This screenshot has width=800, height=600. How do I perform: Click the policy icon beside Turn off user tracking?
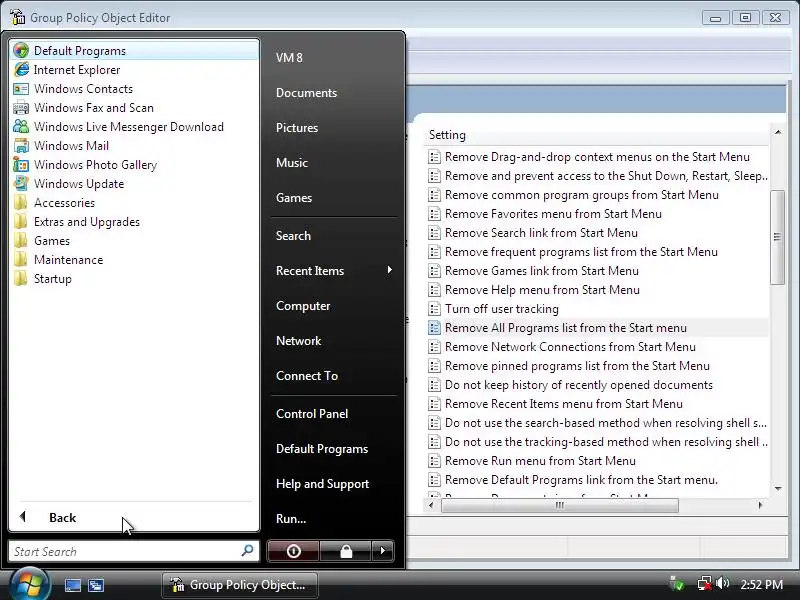coord(434,309)
